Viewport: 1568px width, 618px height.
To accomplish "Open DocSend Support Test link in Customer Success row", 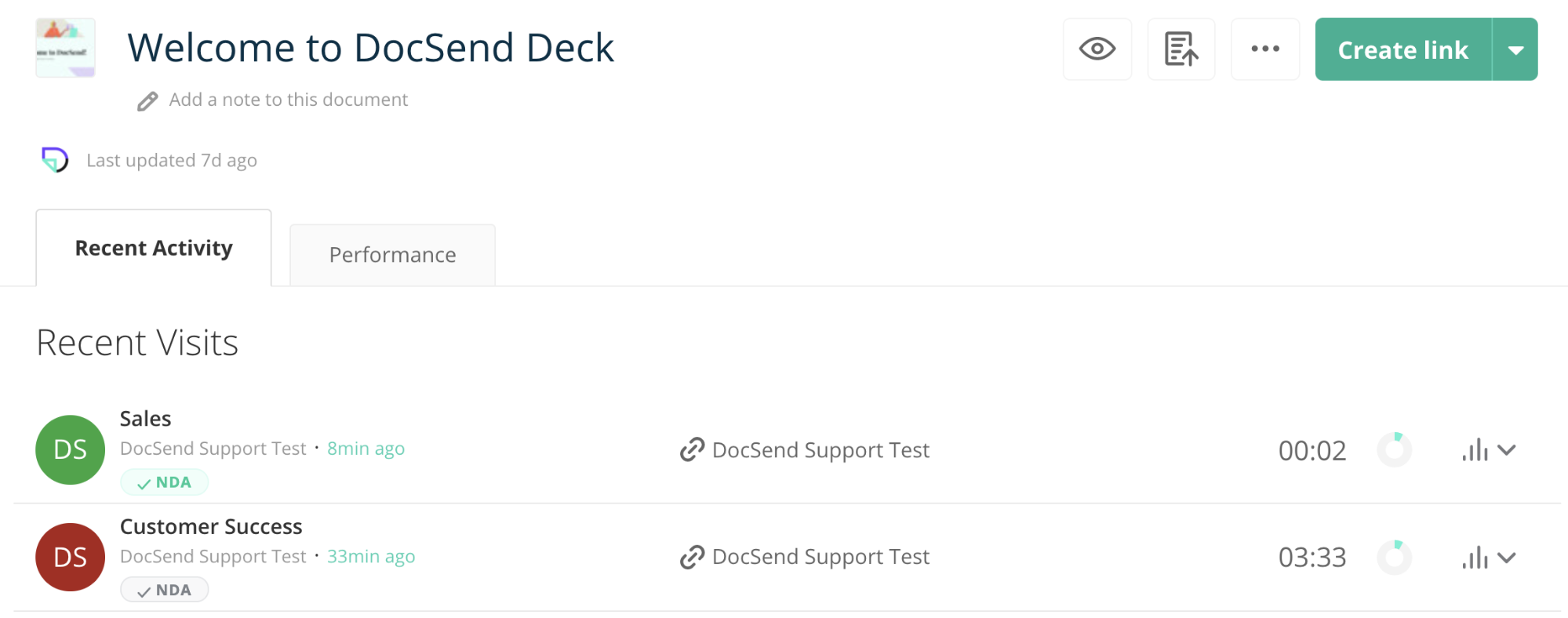I will click(x=805, y=557).
